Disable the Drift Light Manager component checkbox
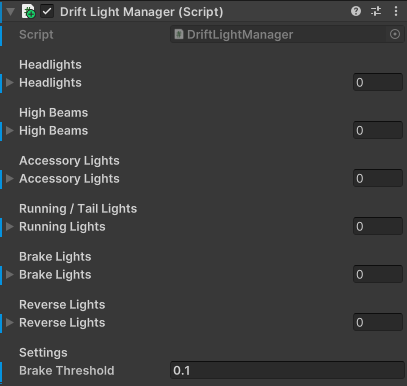Screen dimensions: 407x386 [x=47, y=12]
